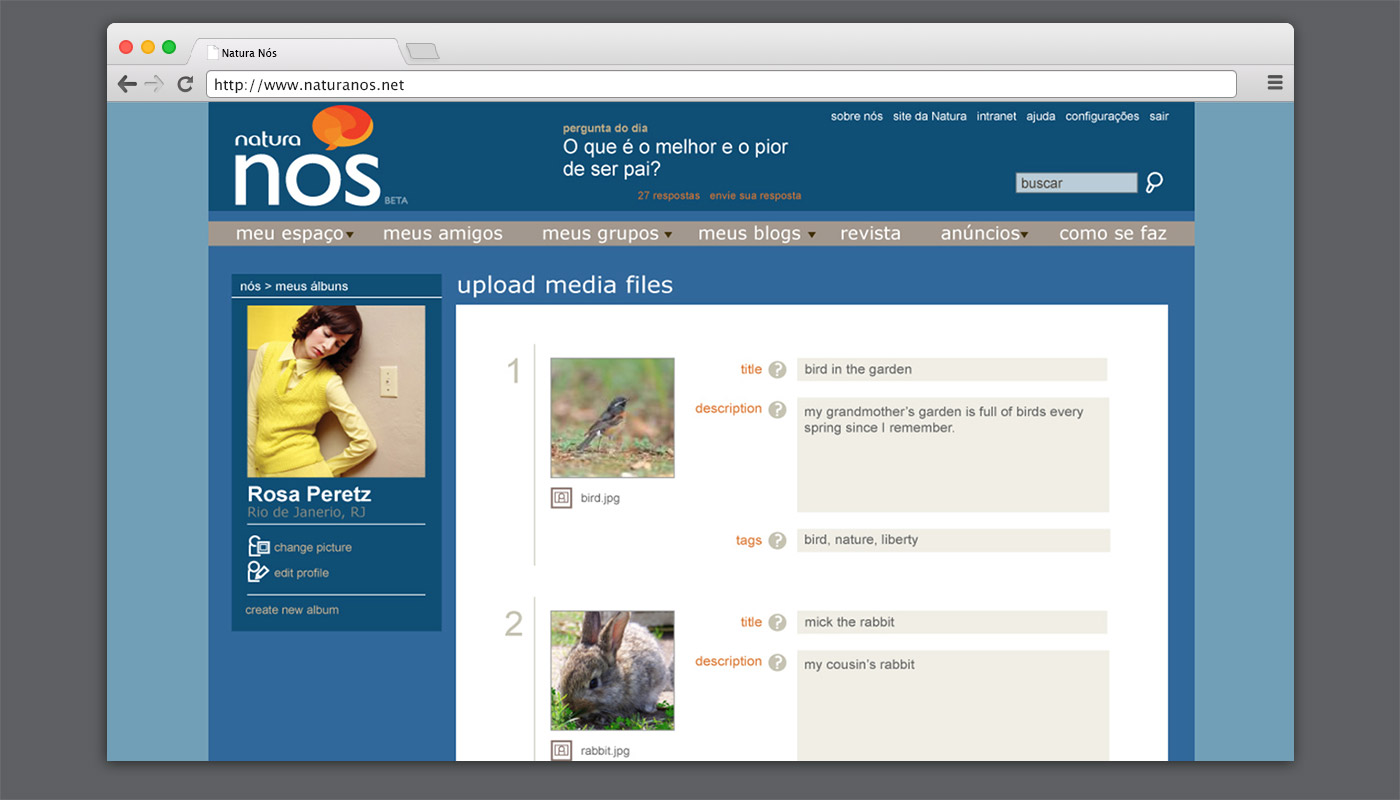The width and height of the screenshot is (1400, 800).
Task: Open the ajuda link
Action: click(1041, 116)
